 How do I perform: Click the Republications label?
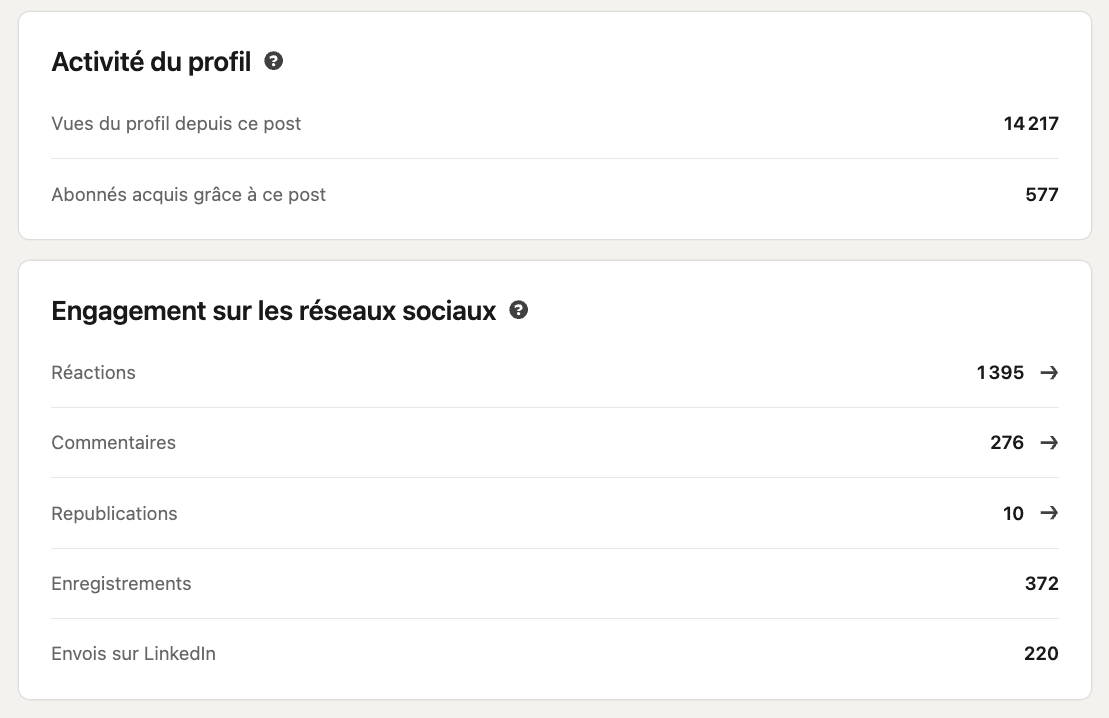(114, 514)
